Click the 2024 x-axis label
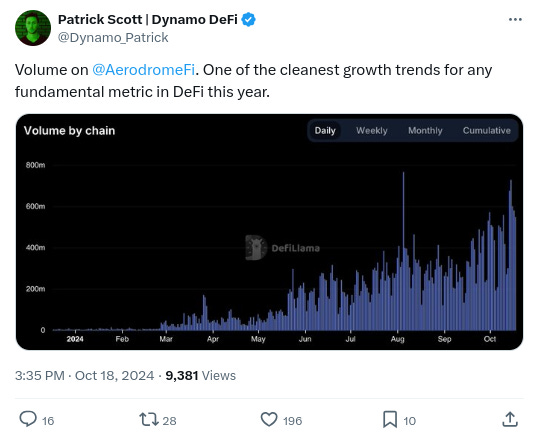The width and height of the screenshot is (536, 439). [x=75, y=339]
